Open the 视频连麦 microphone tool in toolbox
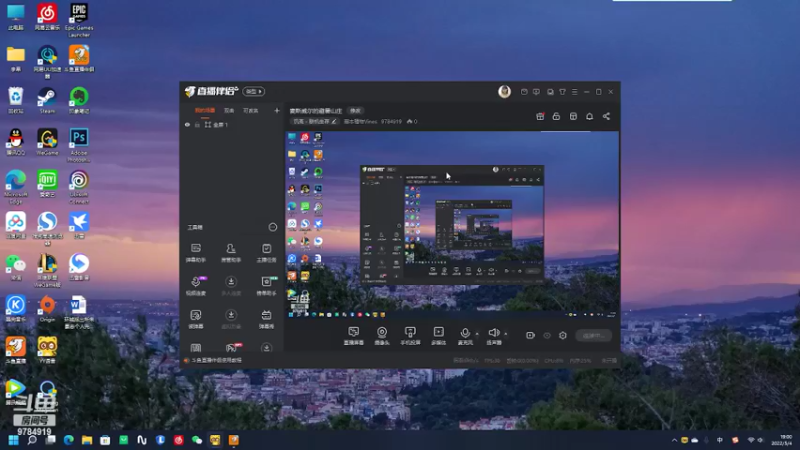Screen dimensions: 800x450 pyautogui.click(x=196, y=286)
